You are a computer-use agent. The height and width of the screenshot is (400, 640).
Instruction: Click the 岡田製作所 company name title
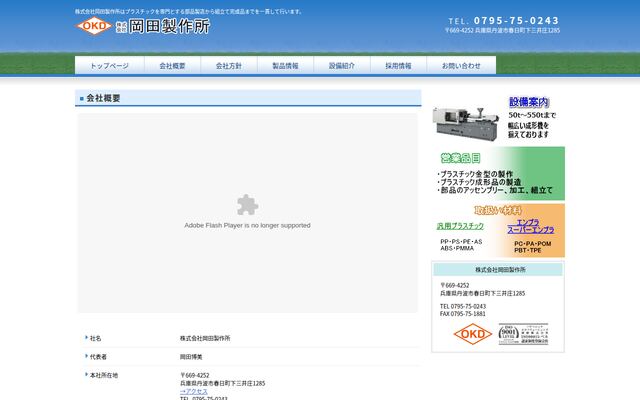point(169,26)
